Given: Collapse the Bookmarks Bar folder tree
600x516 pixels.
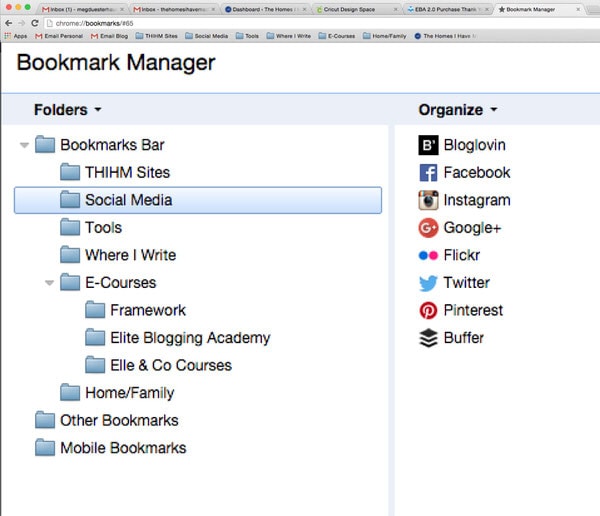Looking at the screenshot, I should 25,146.
